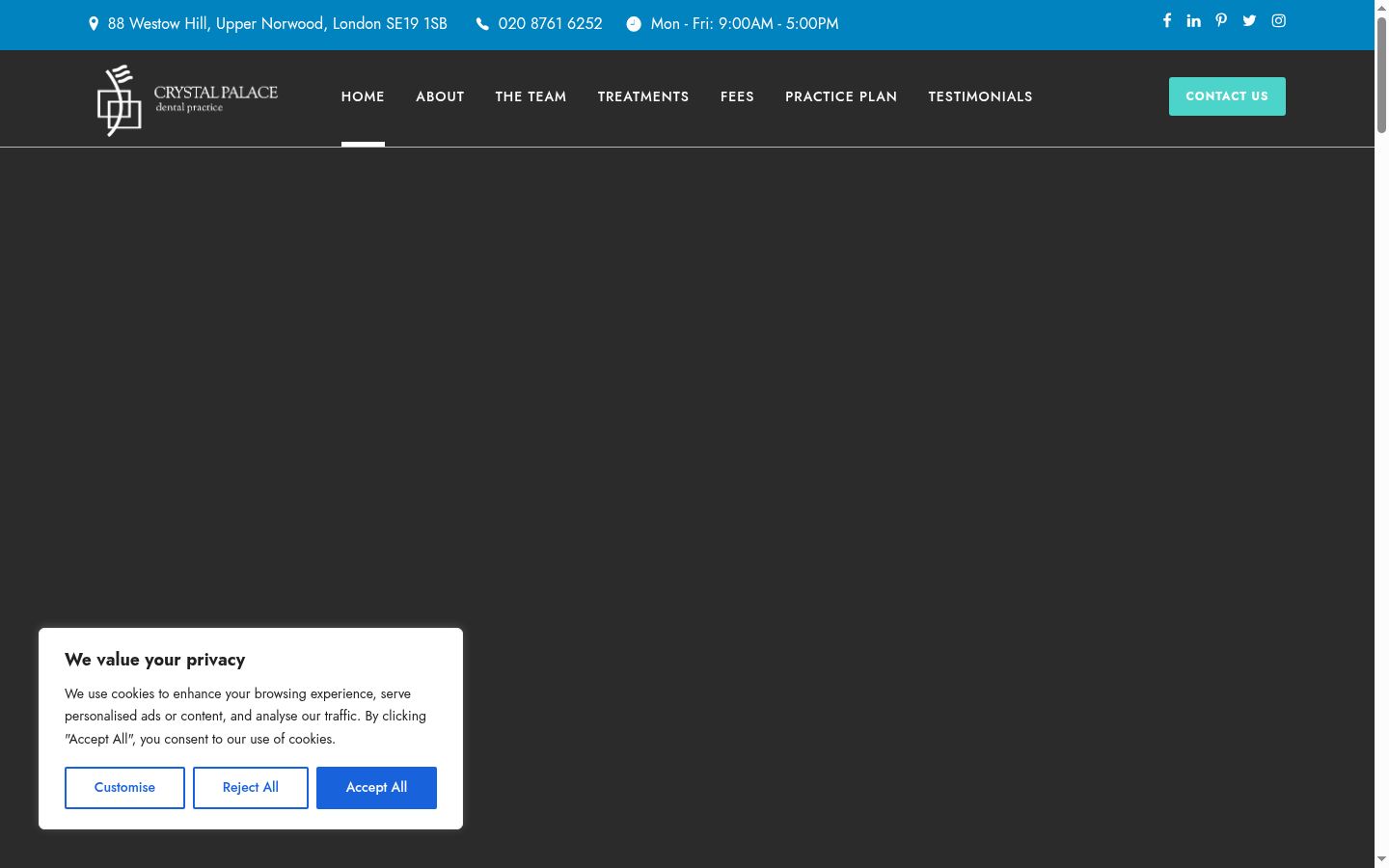Screen dimensions: 1389x868
Task: Click the map pin location icon
Action: (x=94, y=23)
